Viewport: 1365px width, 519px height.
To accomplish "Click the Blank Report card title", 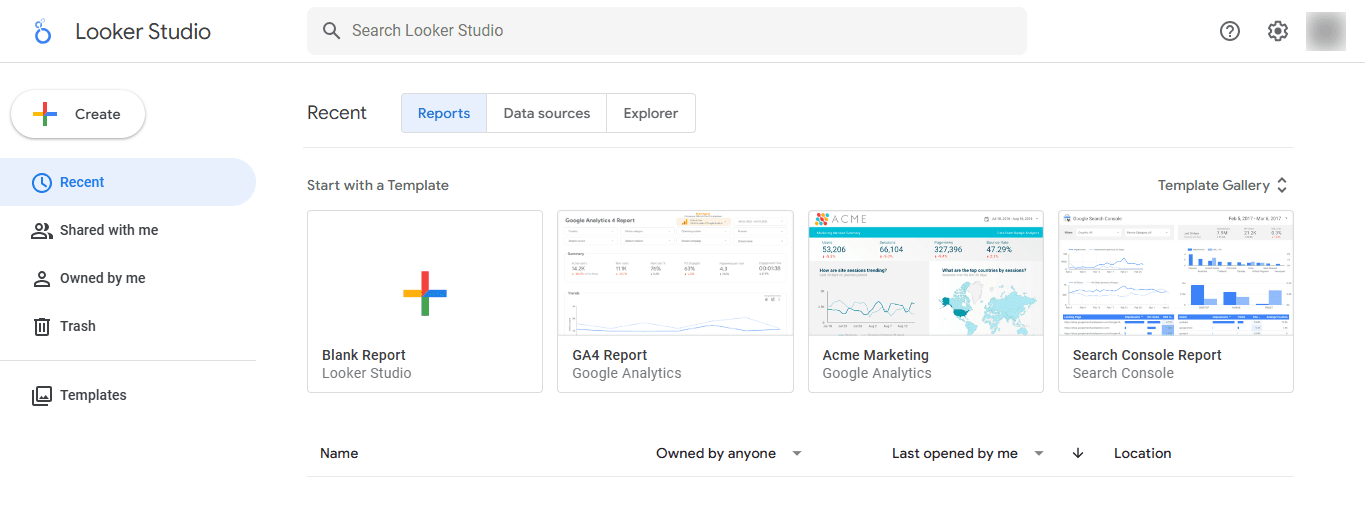I will point(364,355).
